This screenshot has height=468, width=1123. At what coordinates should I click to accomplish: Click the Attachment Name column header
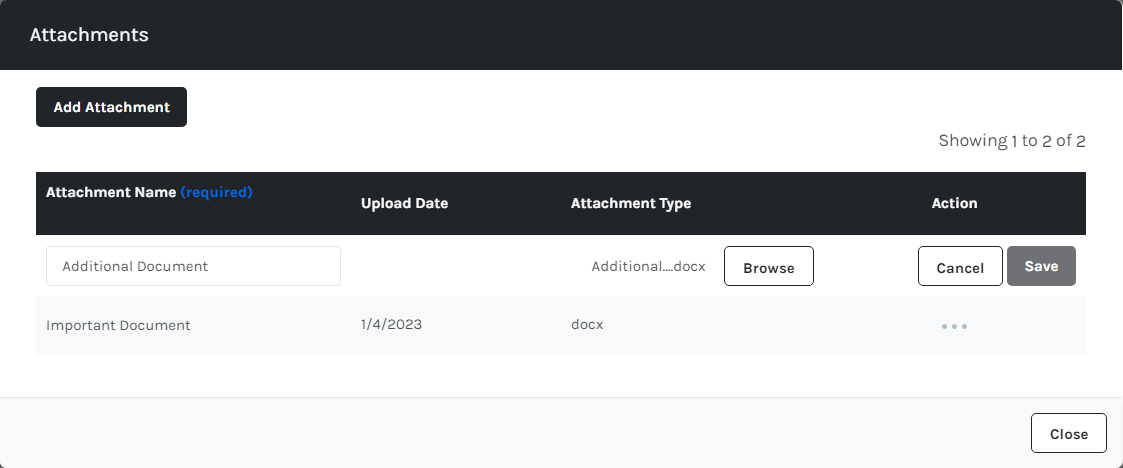(x=111, y=192)
